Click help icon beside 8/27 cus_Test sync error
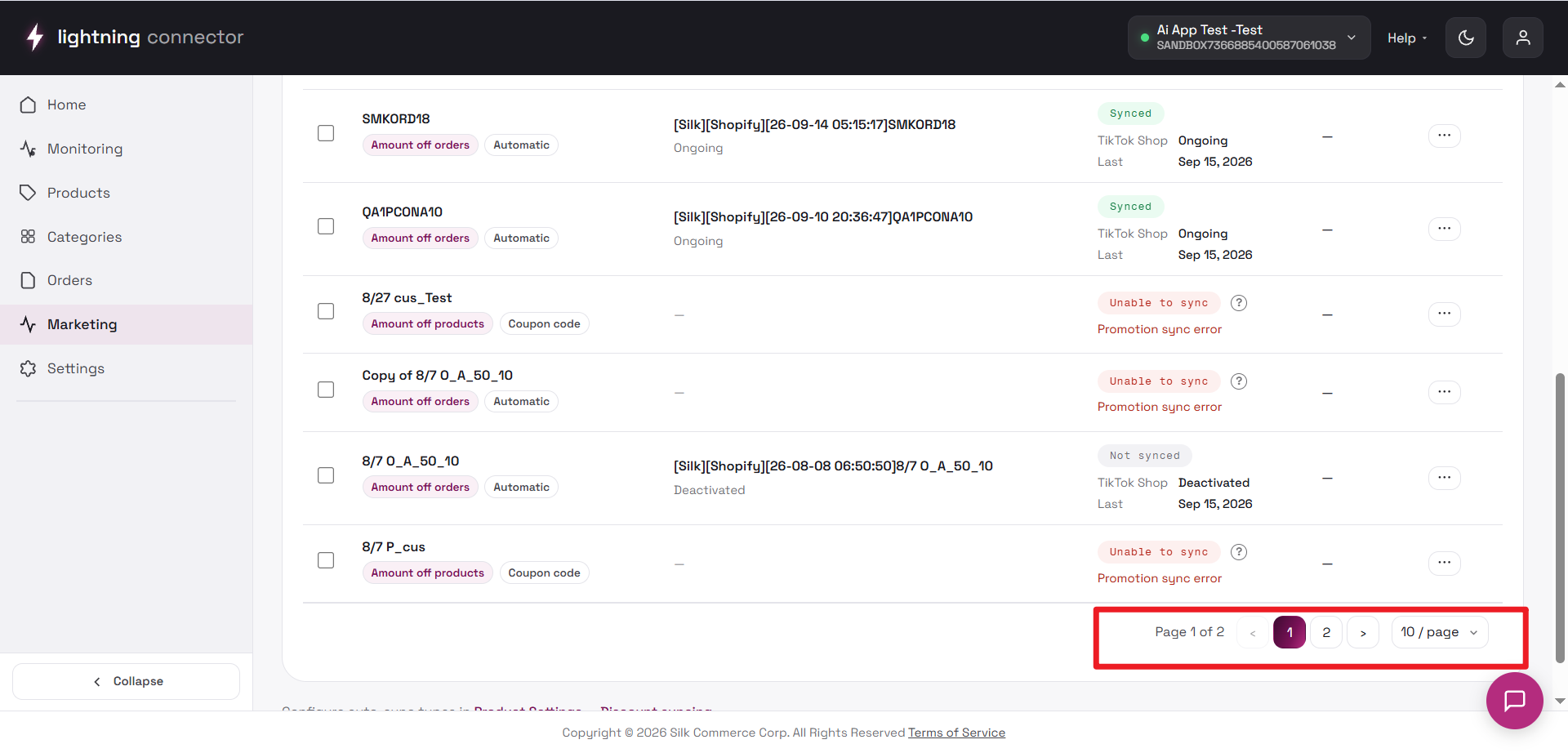 coord(1239,303)
